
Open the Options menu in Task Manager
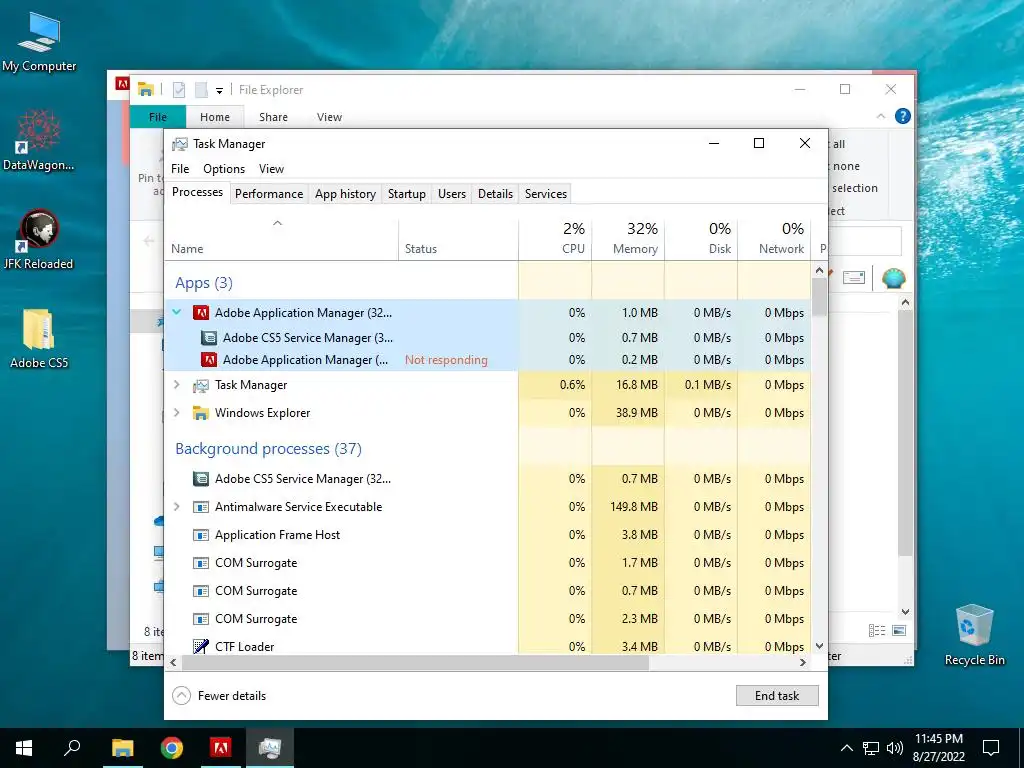pyautogui.click(x=224, y=168)
